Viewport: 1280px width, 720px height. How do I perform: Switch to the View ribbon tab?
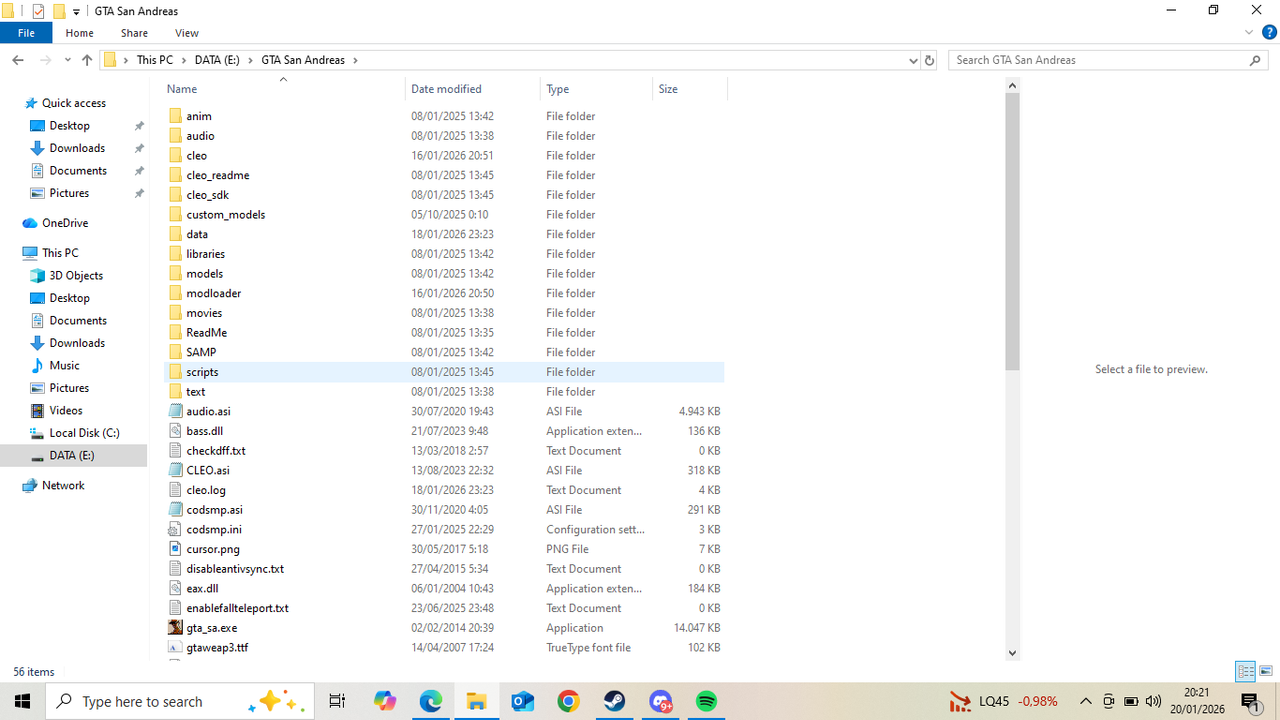186,33
